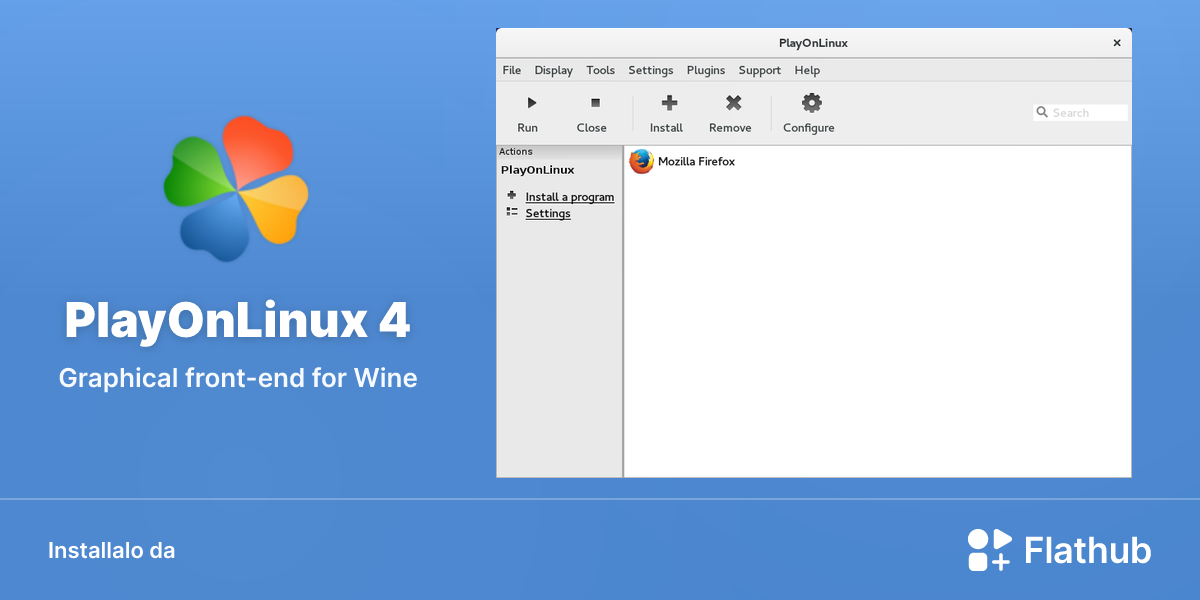Click the PlayOnLinux heading in sidebar
This screenshot has height=600, width=1200.
[x=538, y=170]
